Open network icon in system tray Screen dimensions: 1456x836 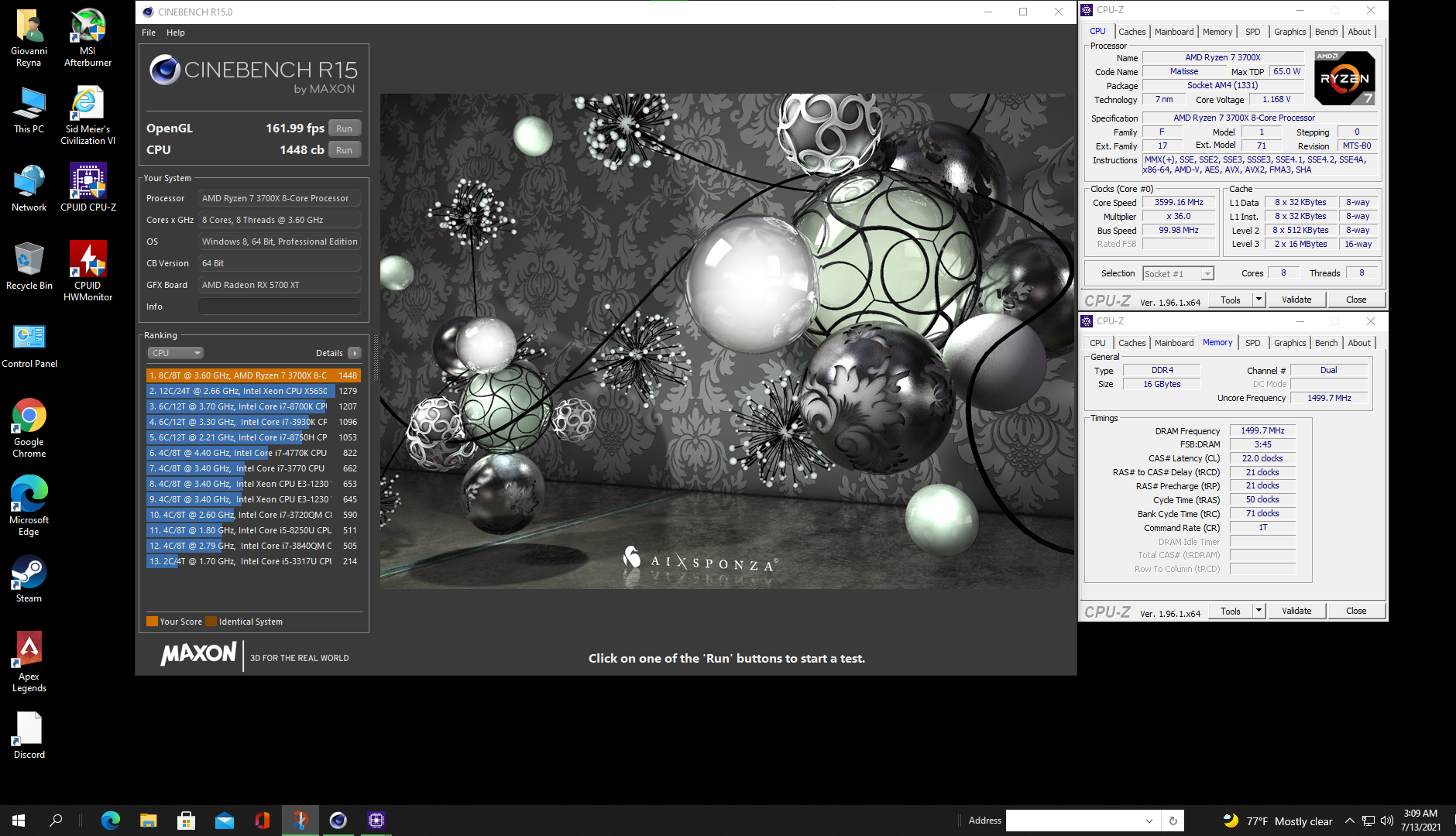1368,821
